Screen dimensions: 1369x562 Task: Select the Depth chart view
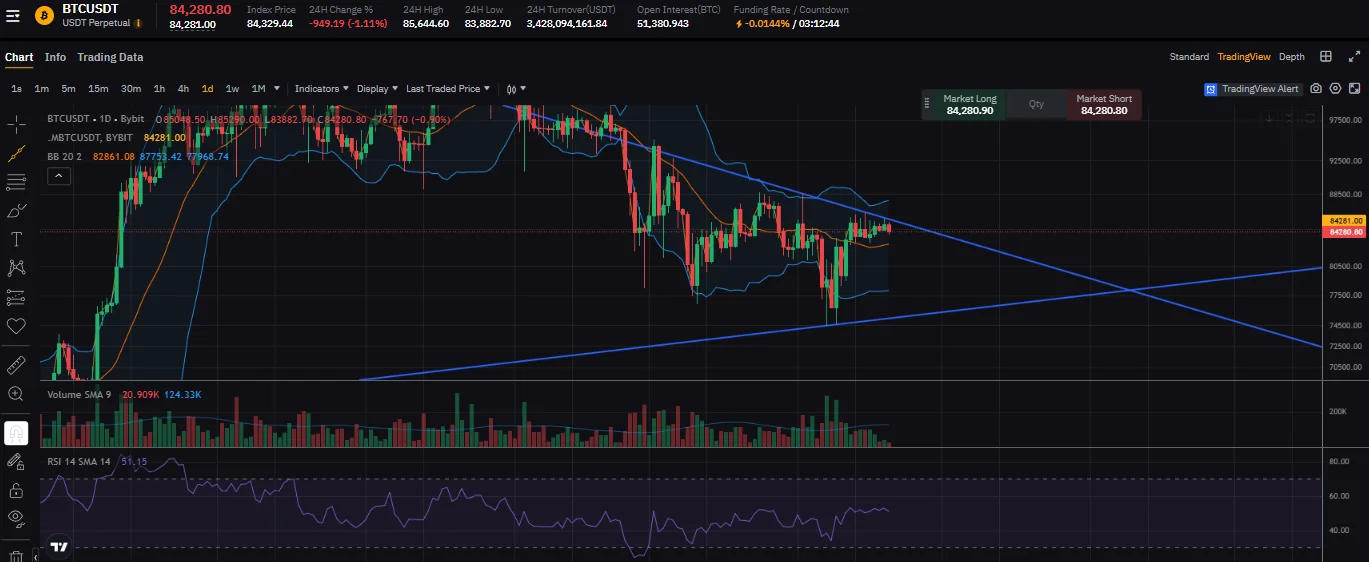coord(1292,57)
